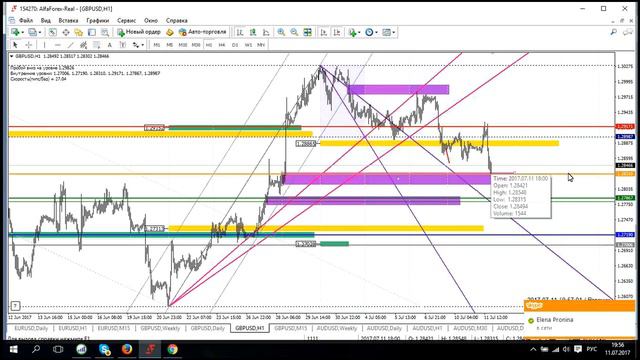This screenshot has width=640, height=360.
Task: Open the Графики menu
Action: tap(98, 20)
